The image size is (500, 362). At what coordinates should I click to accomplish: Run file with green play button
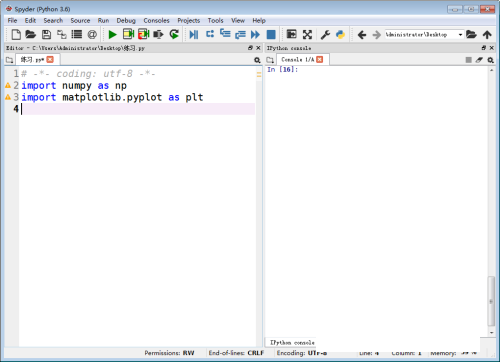tap(113, 34)
